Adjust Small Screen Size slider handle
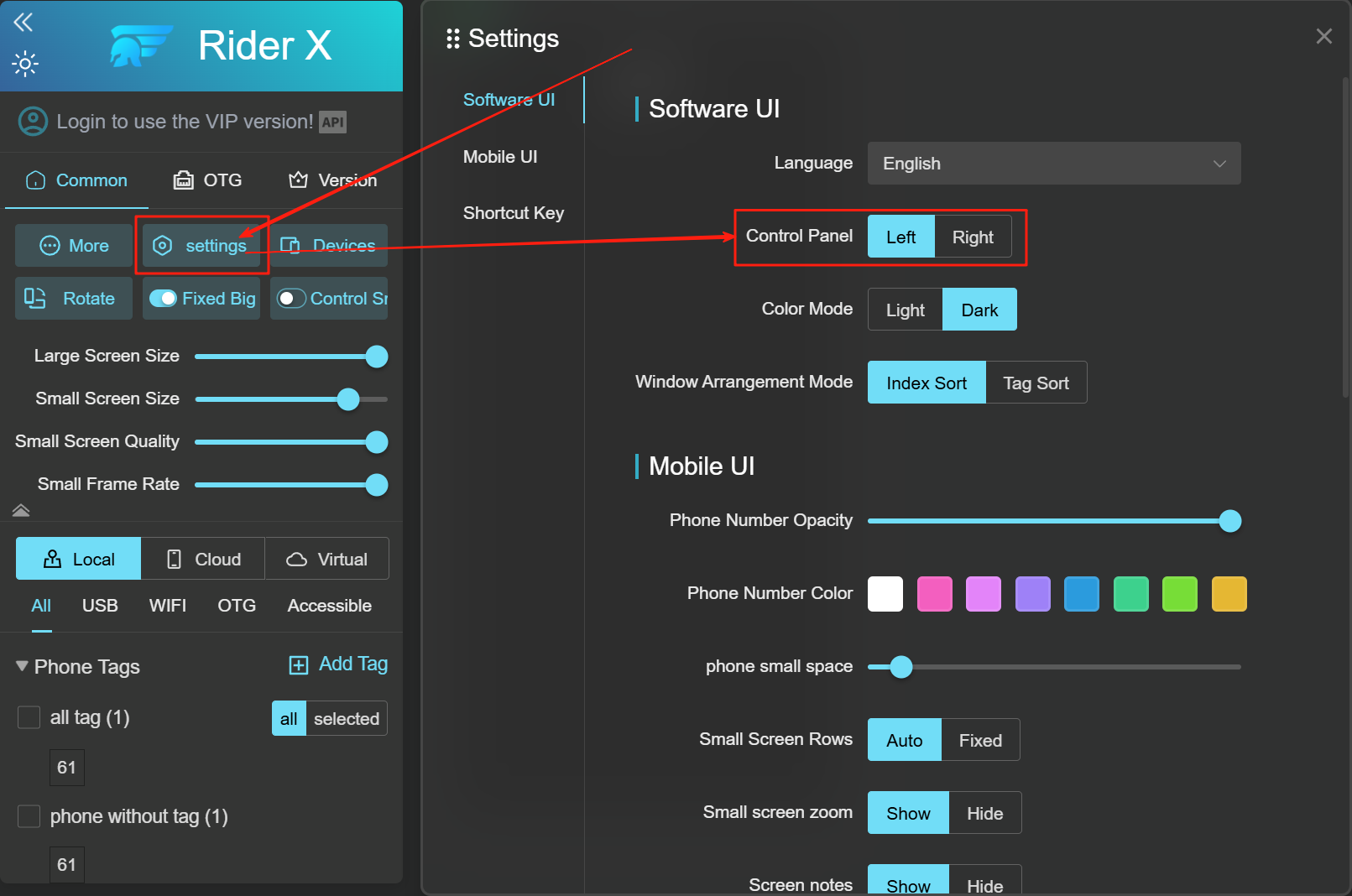 [348, 399]
